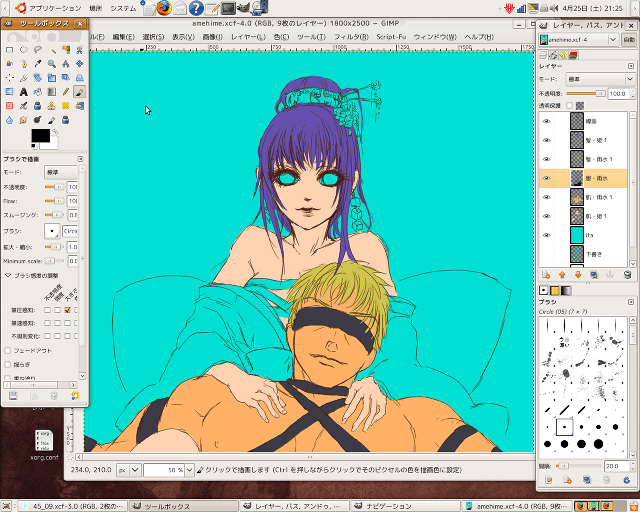Open the フィルタ(R) menu

pyautogui.click(x=351, y=37)
